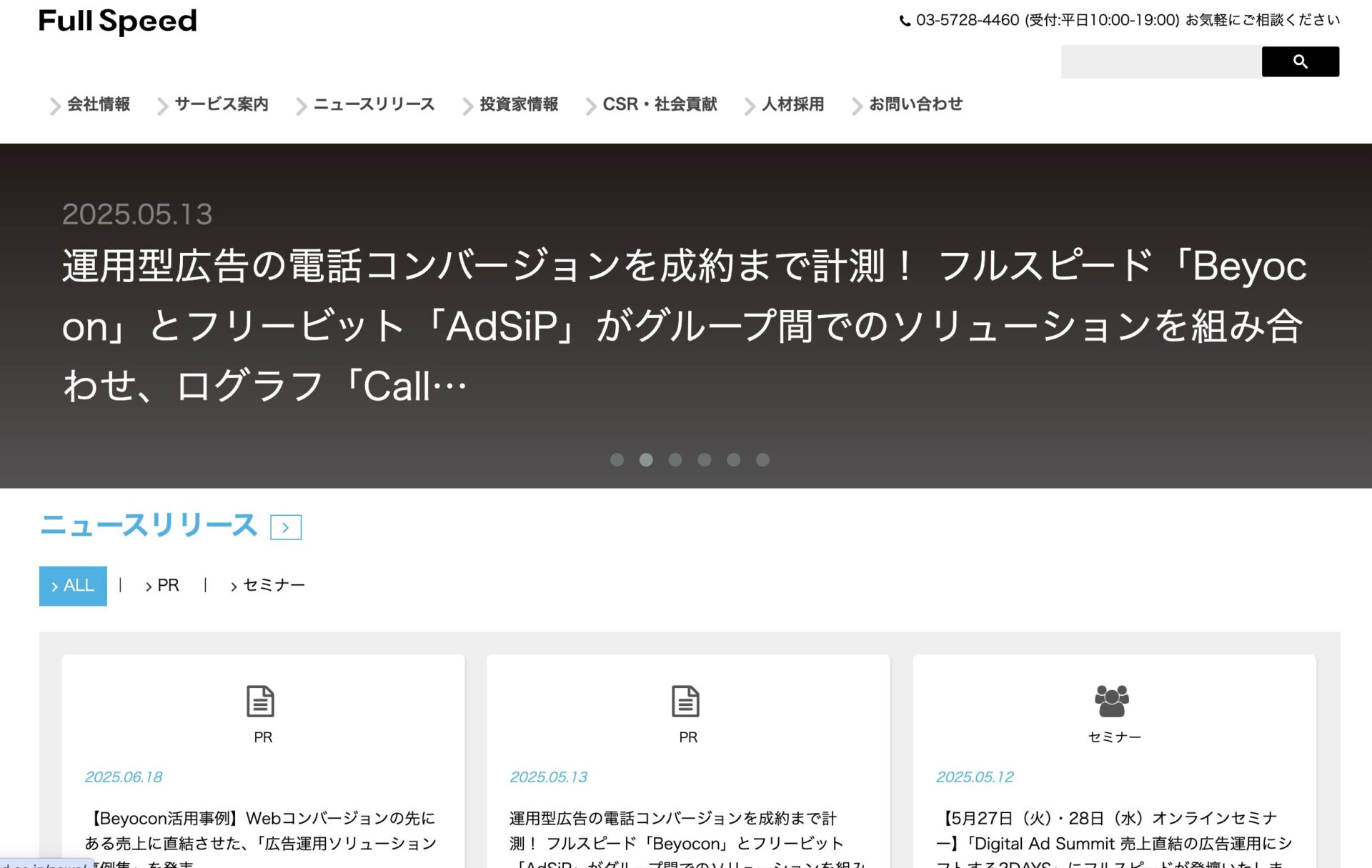Click the phone number 03-5728-4460 text
Image resolution: width=1372 pixels, height=868 pixels.
(x=968, y=20)
